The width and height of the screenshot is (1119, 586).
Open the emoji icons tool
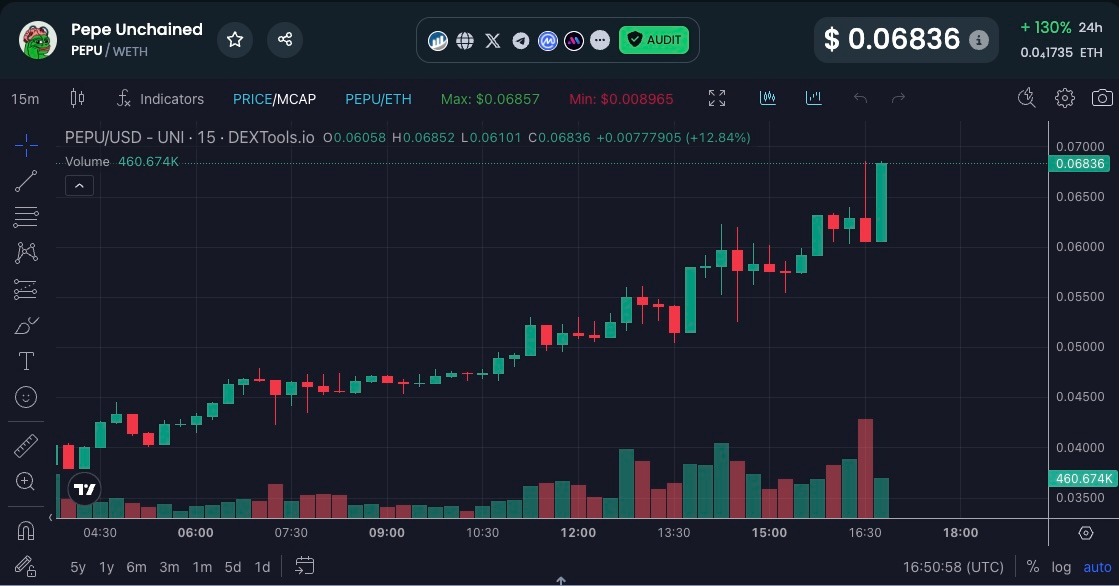coord(26,397)
